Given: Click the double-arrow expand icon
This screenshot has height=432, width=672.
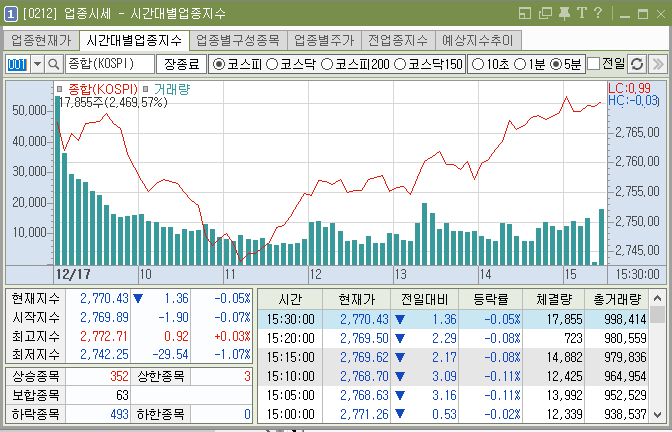Looking at the screenshot, I should [657, 64].
